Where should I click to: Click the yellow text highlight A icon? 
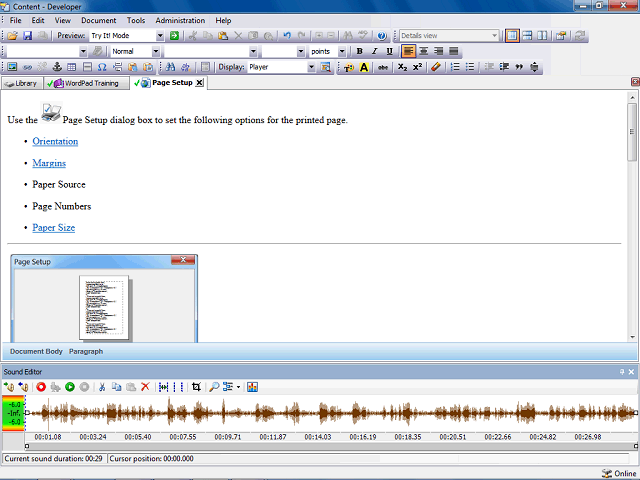click(x=364, y=67)
